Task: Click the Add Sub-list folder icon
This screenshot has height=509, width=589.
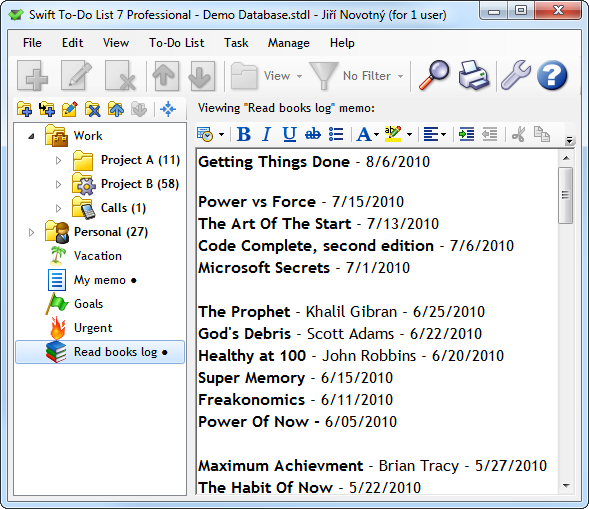Action: point(47,109)
